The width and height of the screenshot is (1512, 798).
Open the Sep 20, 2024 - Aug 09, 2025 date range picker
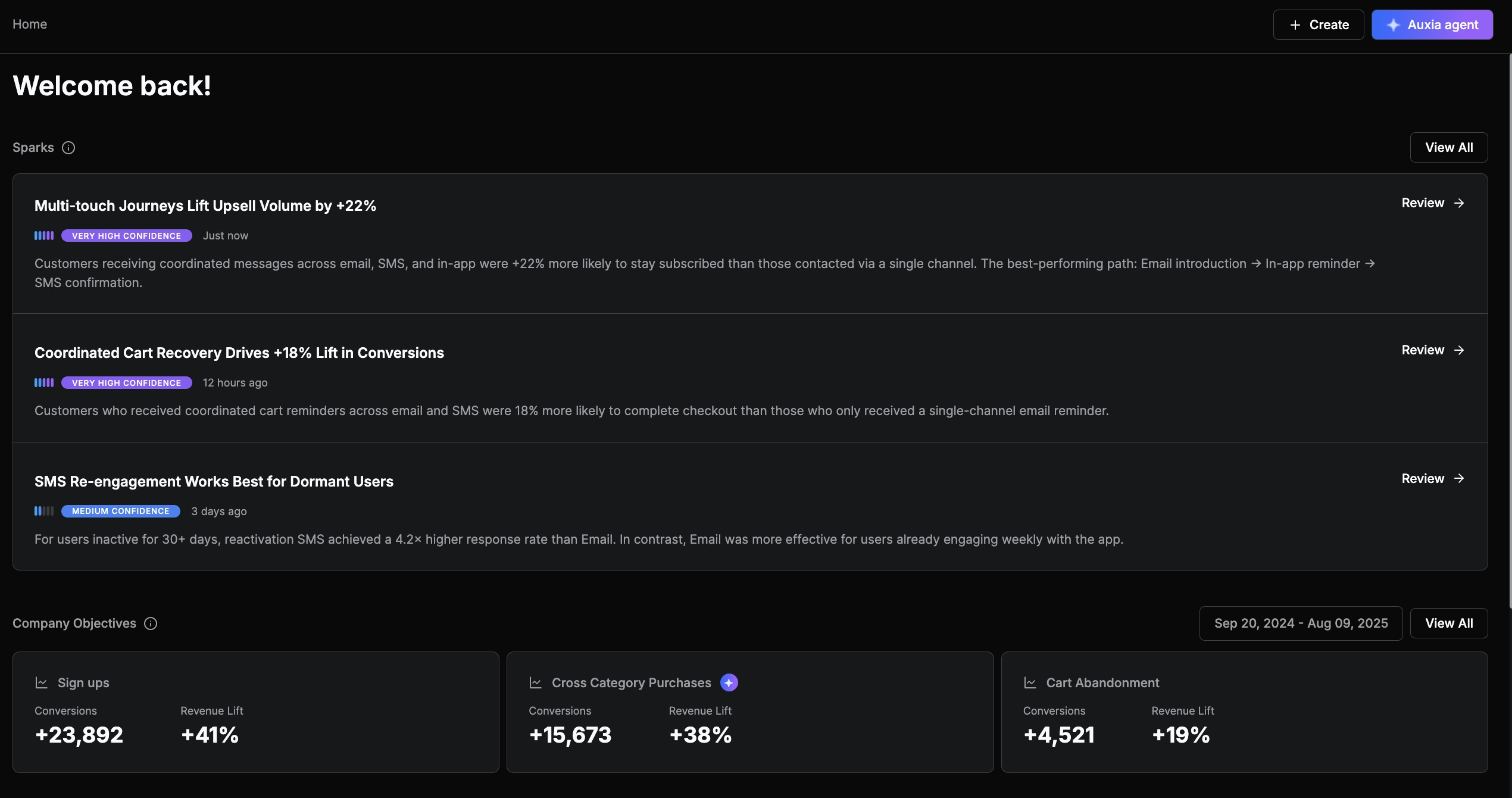(1301, 624)
